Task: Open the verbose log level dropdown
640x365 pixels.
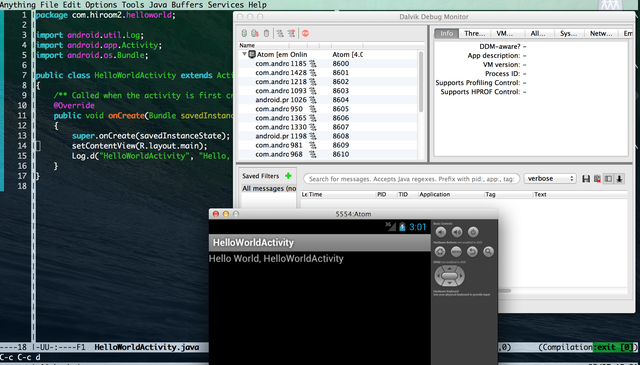Action: tap(550, 178)
